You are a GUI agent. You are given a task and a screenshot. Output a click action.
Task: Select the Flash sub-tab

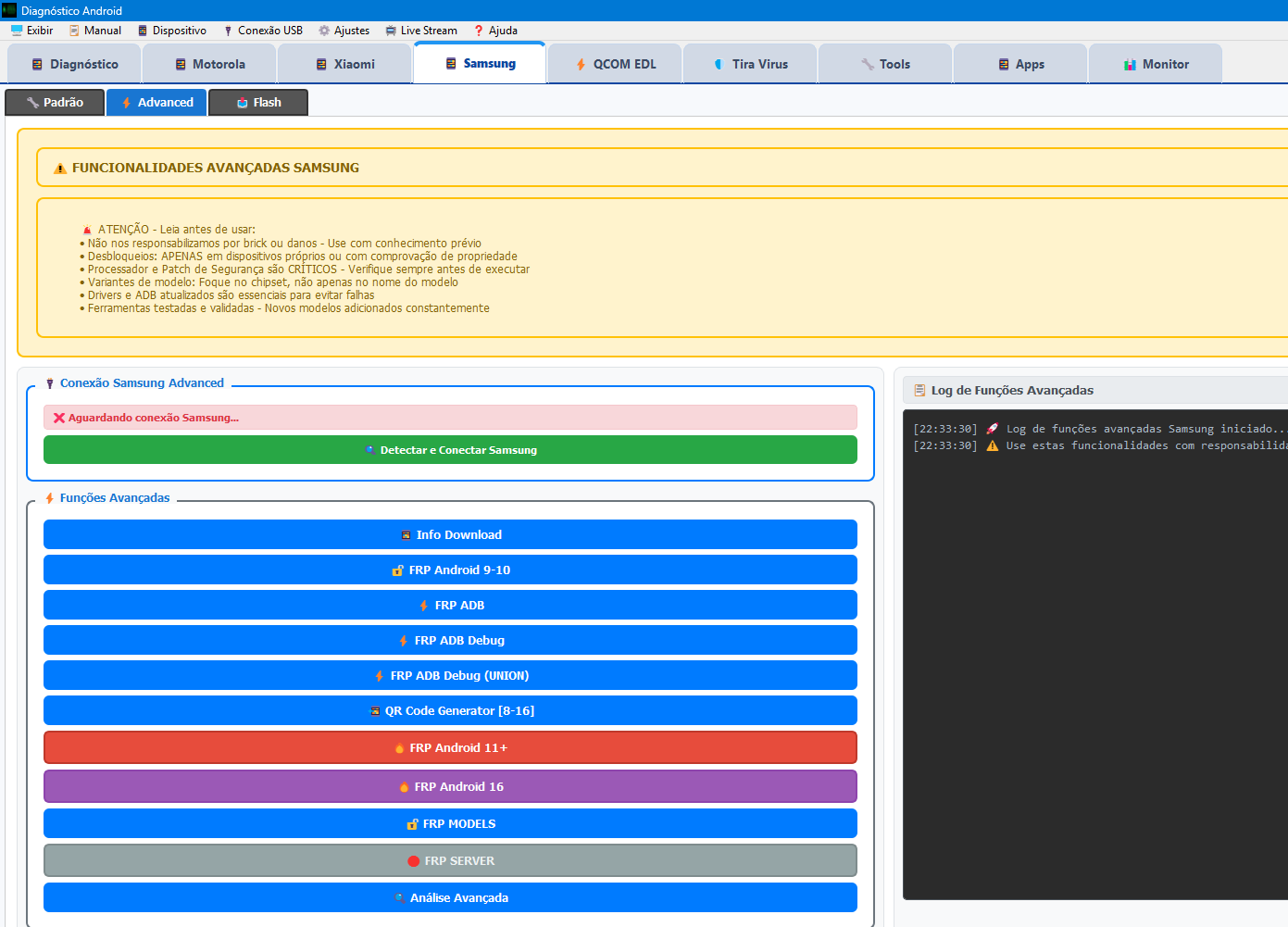258,102
